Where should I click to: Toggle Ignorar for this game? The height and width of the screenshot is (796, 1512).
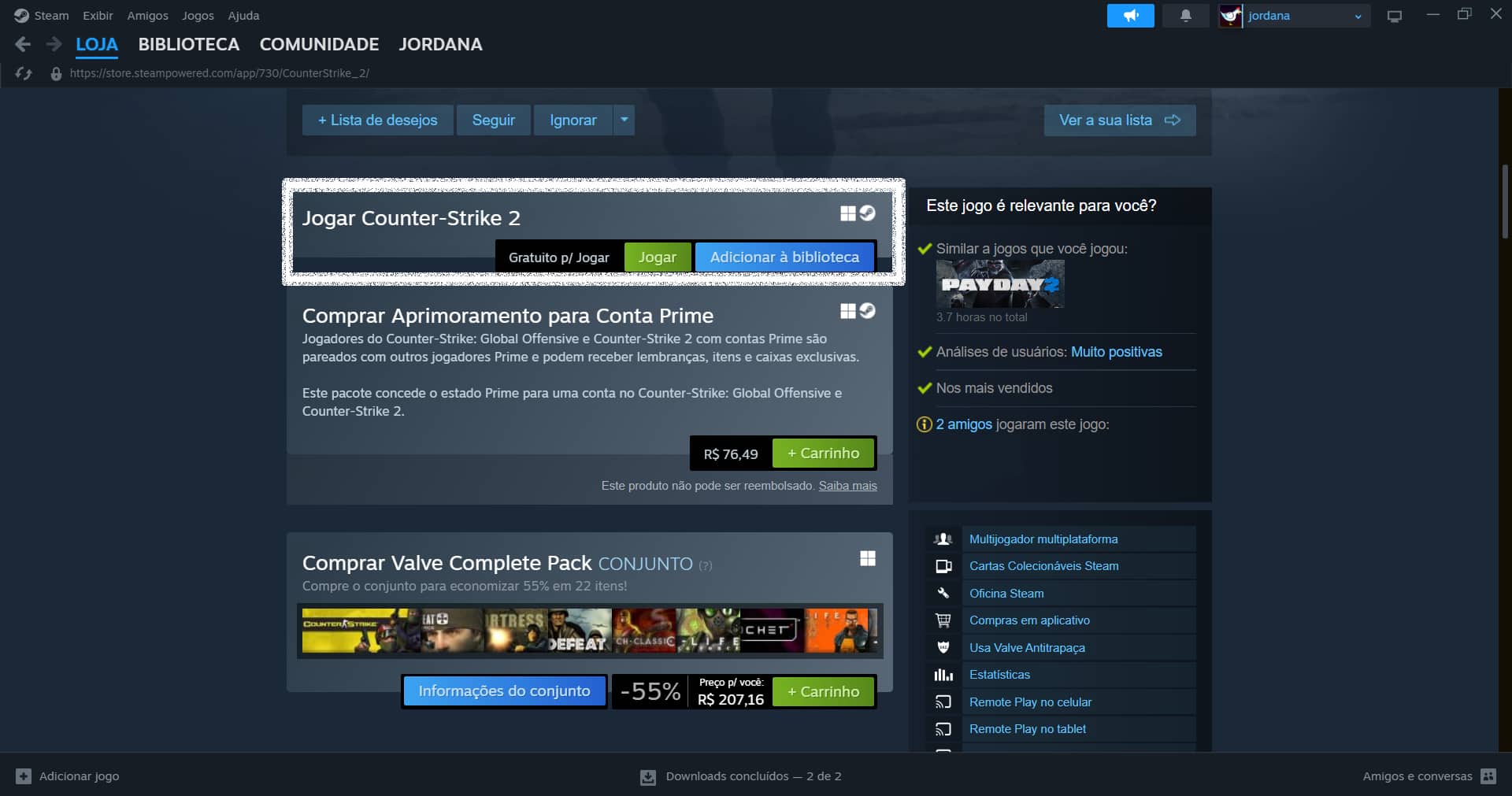coord(573,120)
